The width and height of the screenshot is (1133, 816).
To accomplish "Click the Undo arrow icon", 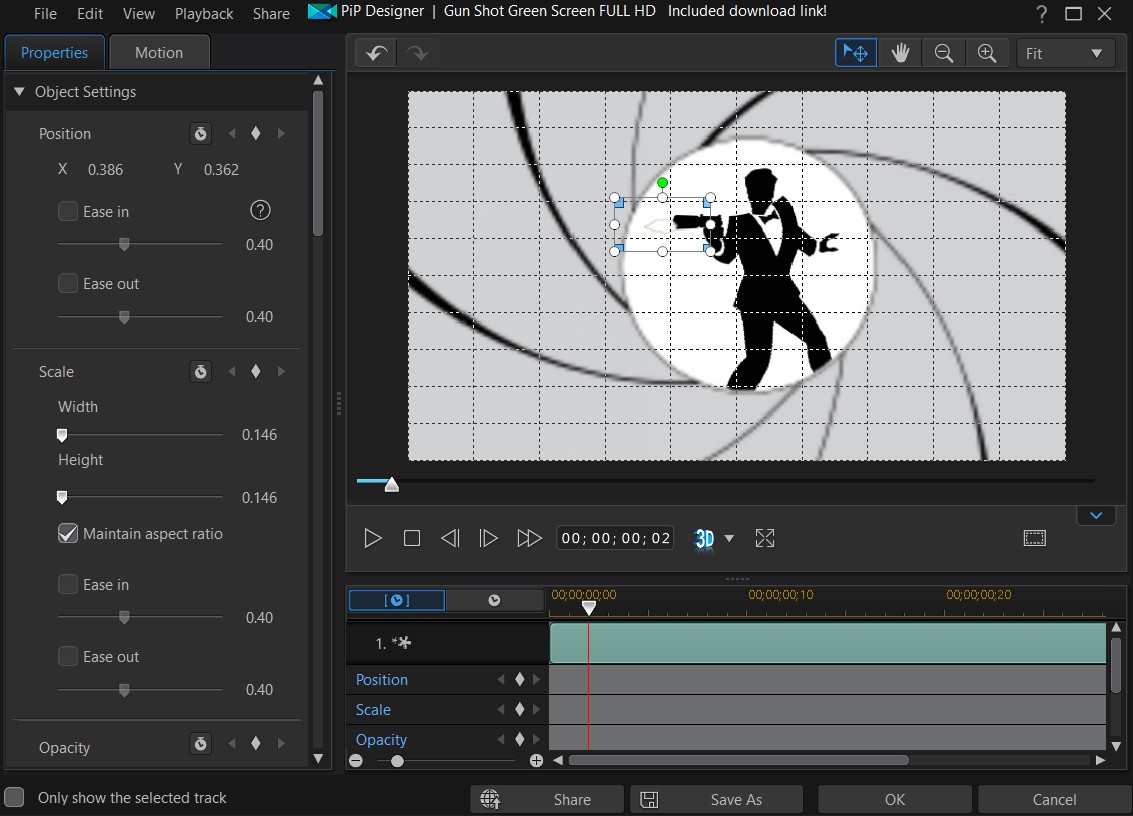I will [376, 53].
